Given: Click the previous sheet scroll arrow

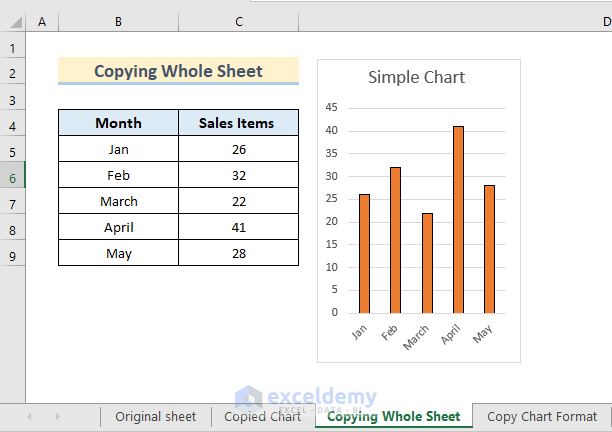Looking at the screenshot, I should (29, 416).
